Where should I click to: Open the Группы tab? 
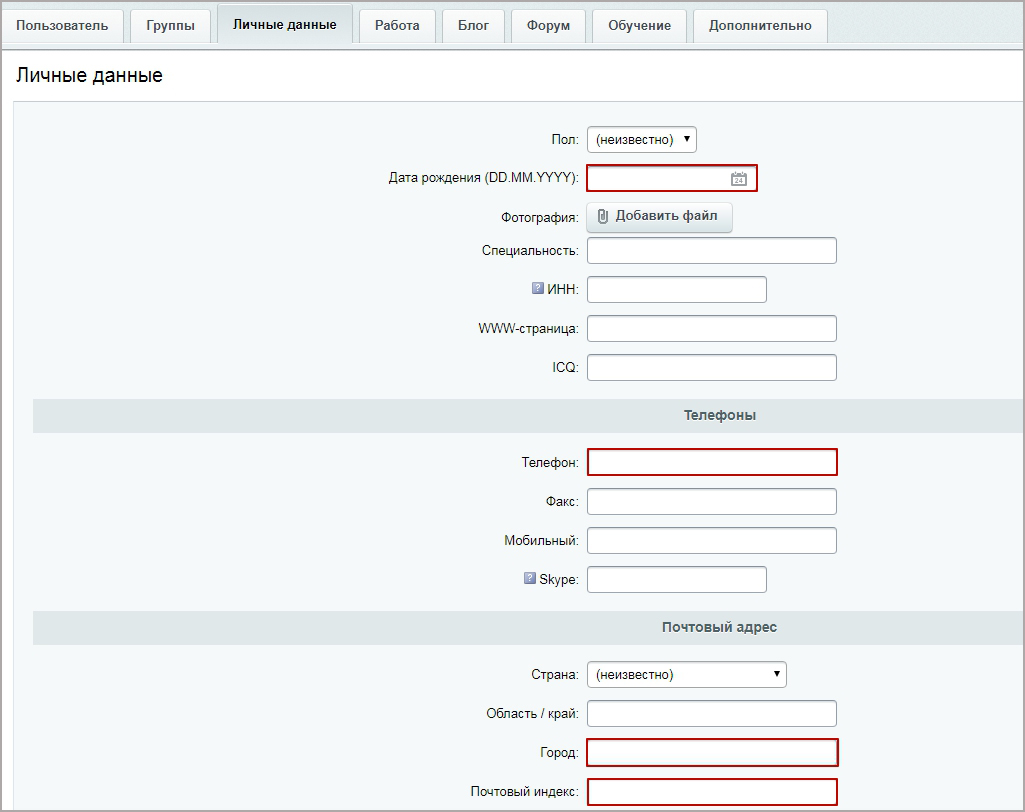170,26
